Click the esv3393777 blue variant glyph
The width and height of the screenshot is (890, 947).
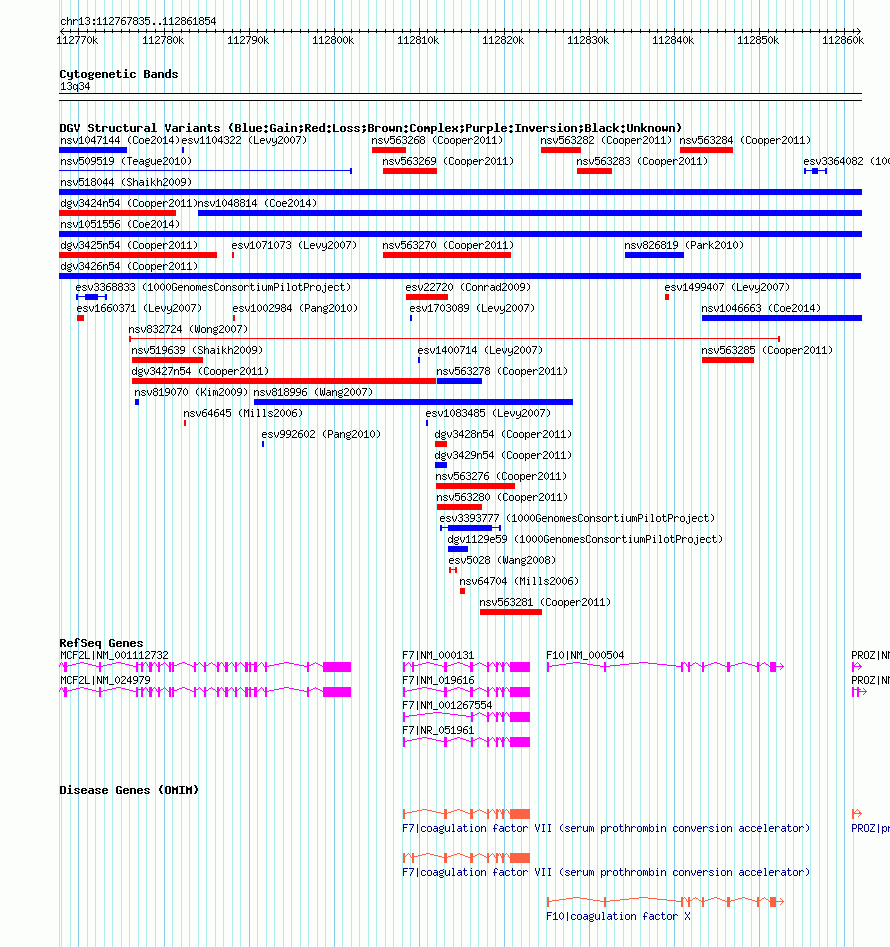tap(470, 528)
